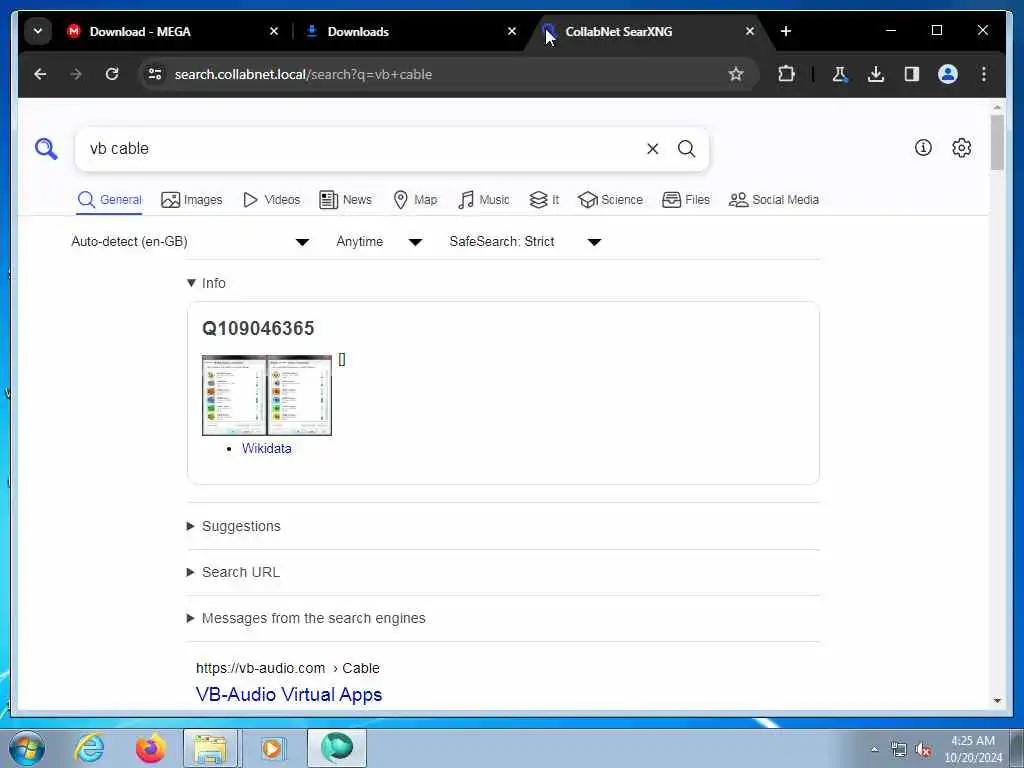1024x768 pixels.
Task: Click the page vertical scrollbar thumb
Action: [x=997, y=142]
